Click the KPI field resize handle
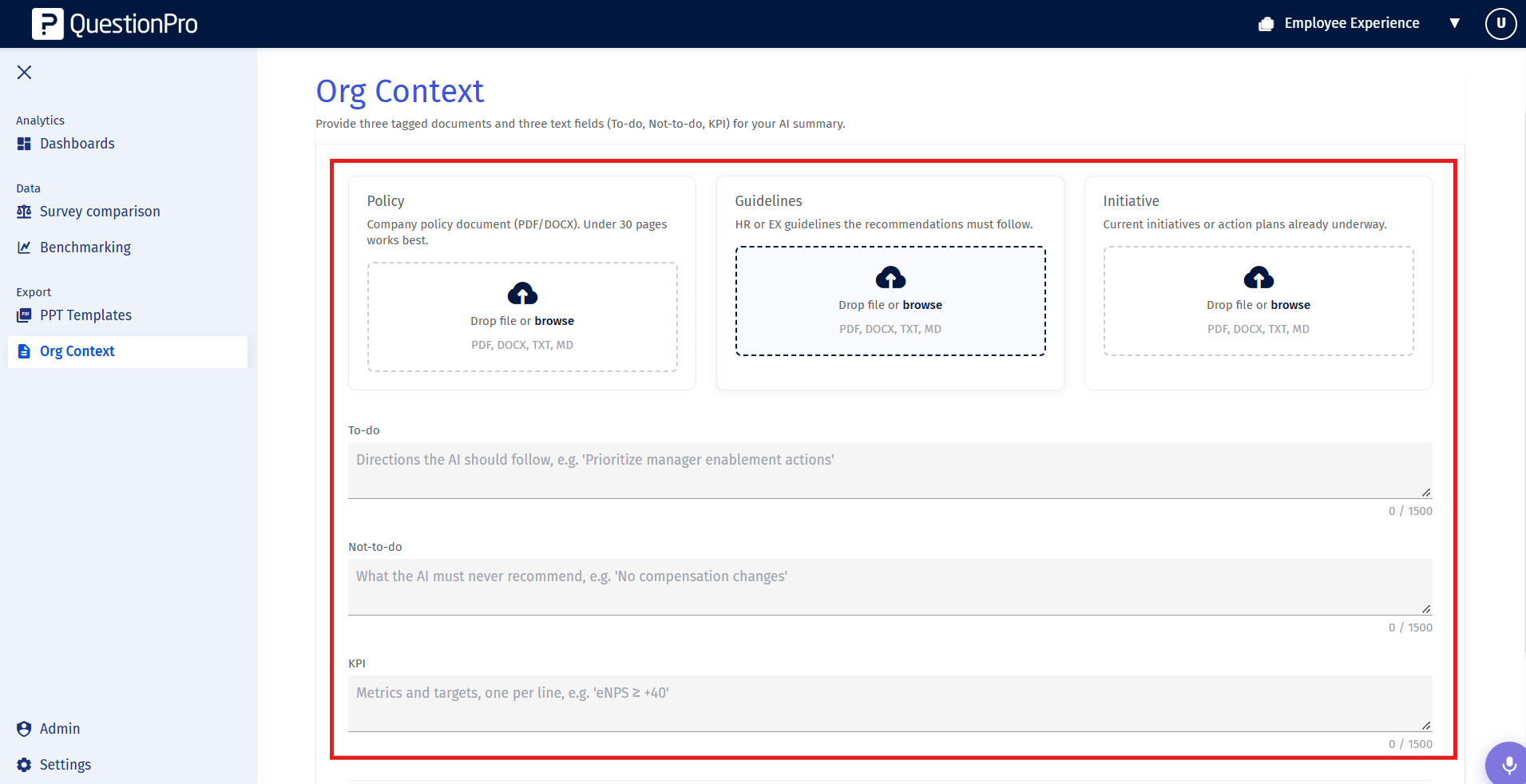The width and height of the screenshot is (1526, 784). click(x=1426, y=725)
